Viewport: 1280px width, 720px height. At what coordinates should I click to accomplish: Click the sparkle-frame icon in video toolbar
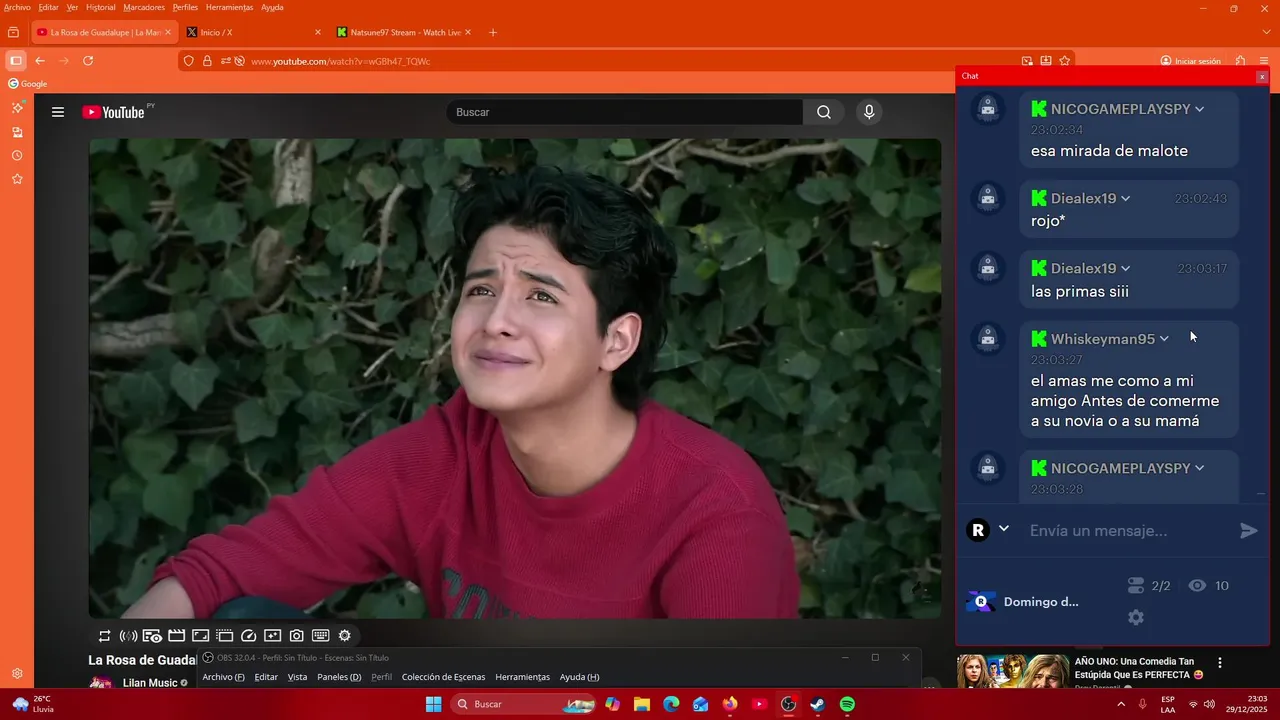272,636
